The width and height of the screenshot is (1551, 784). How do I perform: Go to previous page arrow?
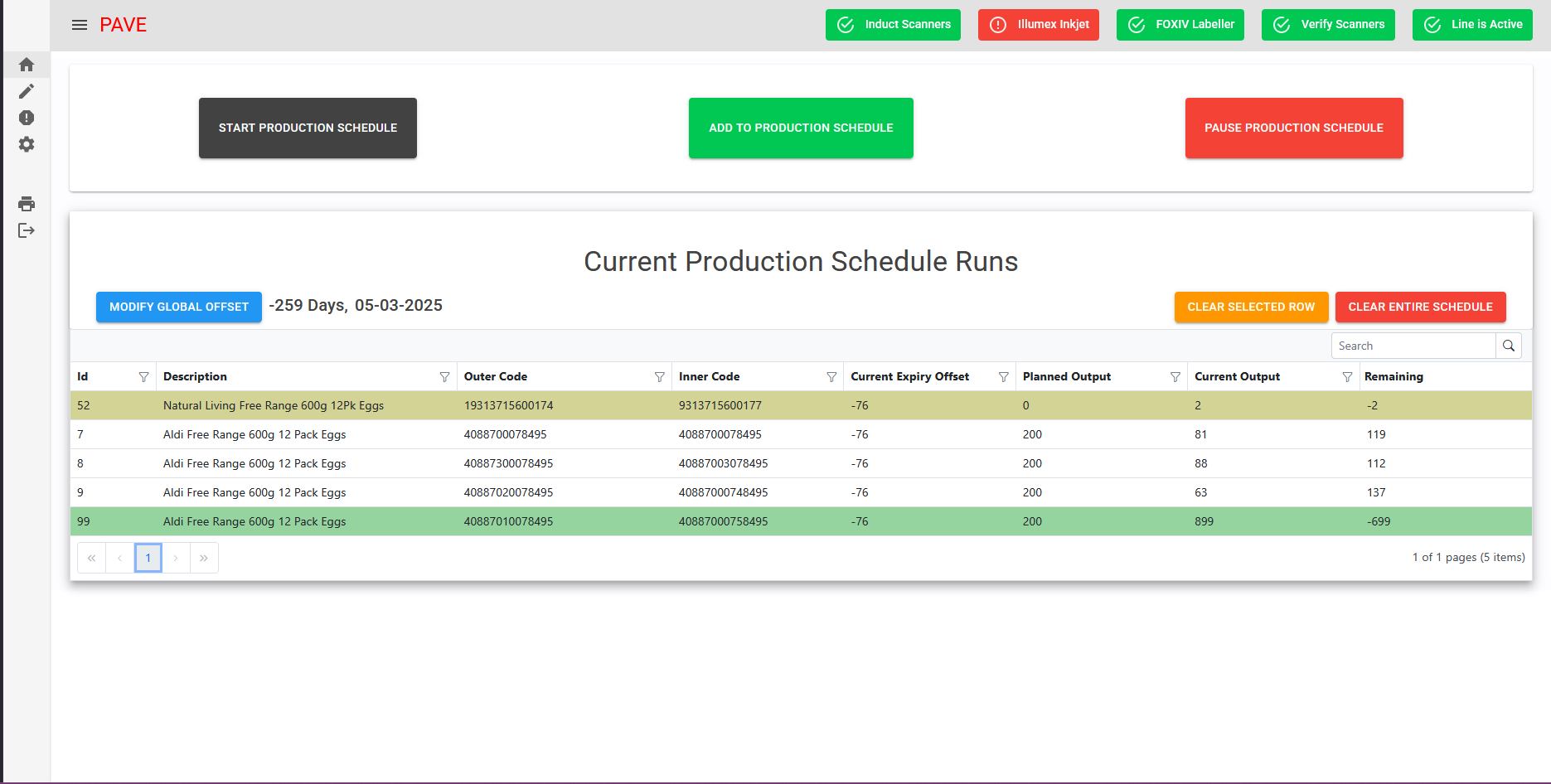pyautogui.click(x=119, y=558)
